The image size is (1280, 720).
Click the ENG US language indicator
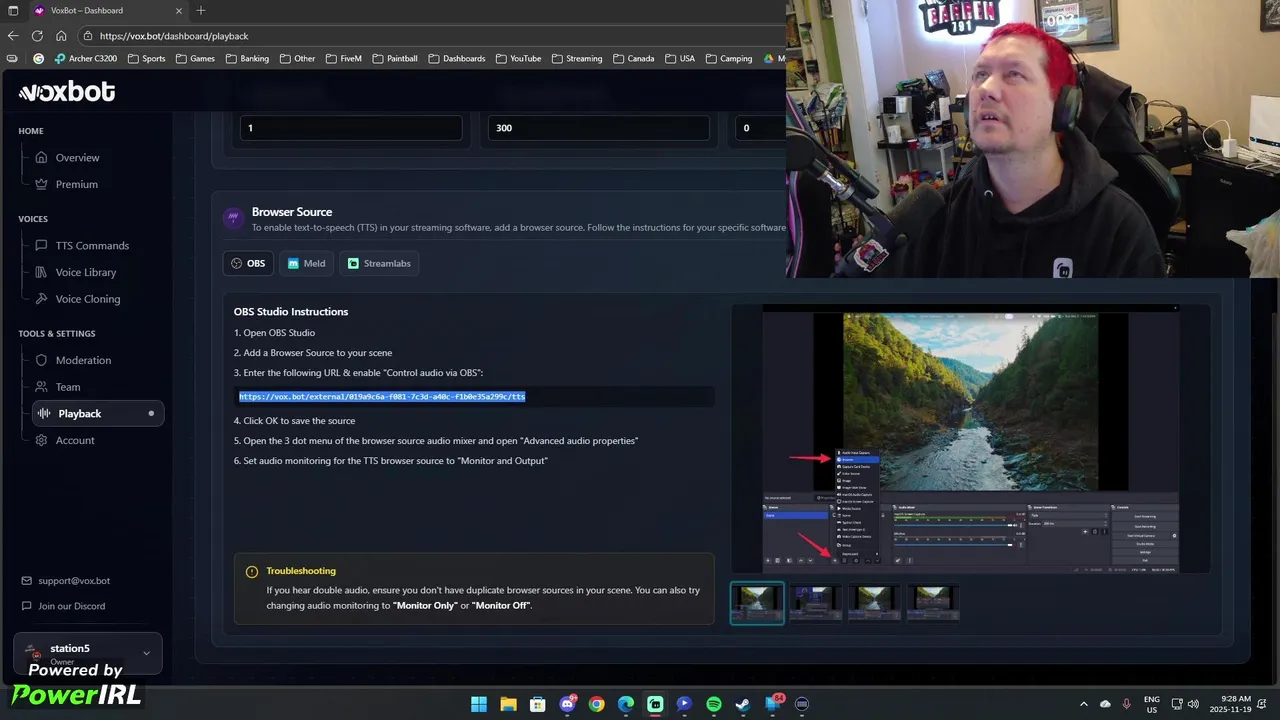[x=1152, y=704]
